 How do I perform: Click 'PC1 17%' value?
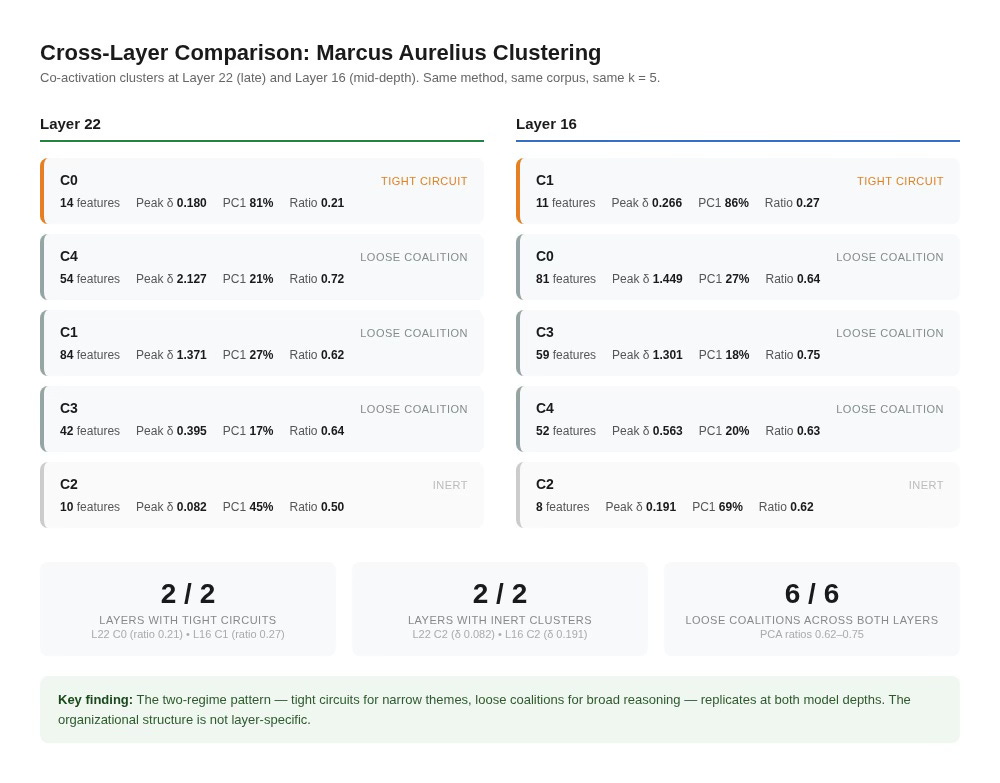pos(247,430)
